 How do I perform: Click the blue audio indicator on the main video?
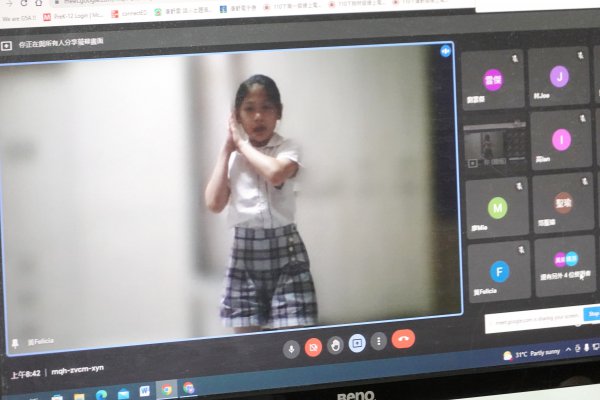(x=445, y=51)
